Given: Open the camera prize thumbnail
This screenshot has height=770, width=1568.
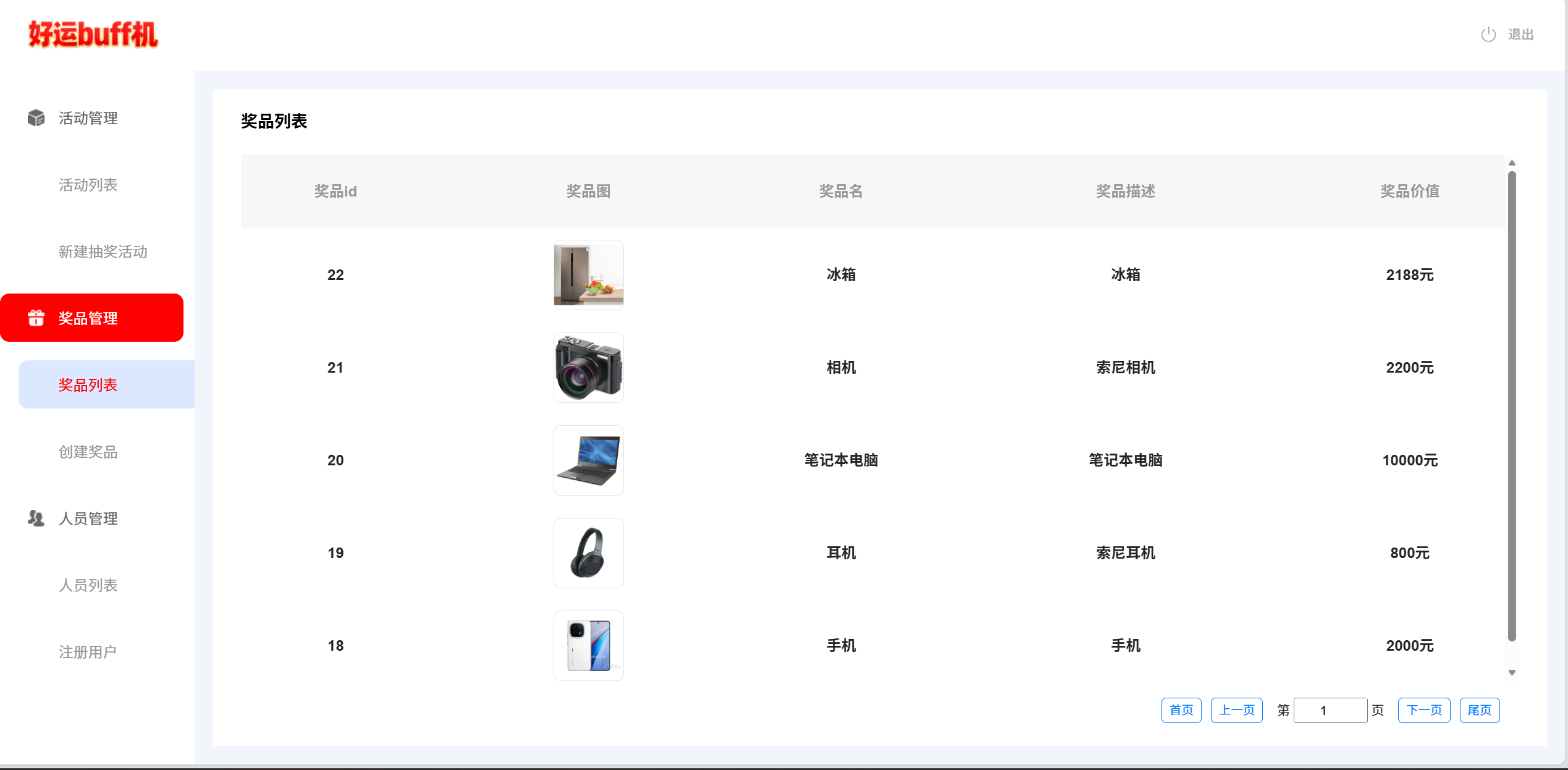Looking at the screenshot, I should 588,368.
